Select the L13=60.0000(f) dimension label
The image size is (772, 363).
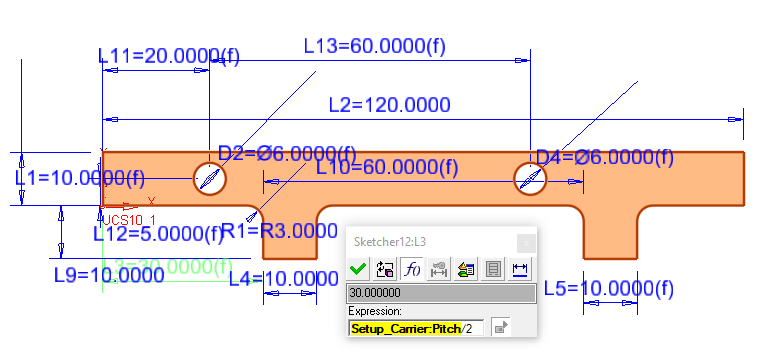(375, 46)
